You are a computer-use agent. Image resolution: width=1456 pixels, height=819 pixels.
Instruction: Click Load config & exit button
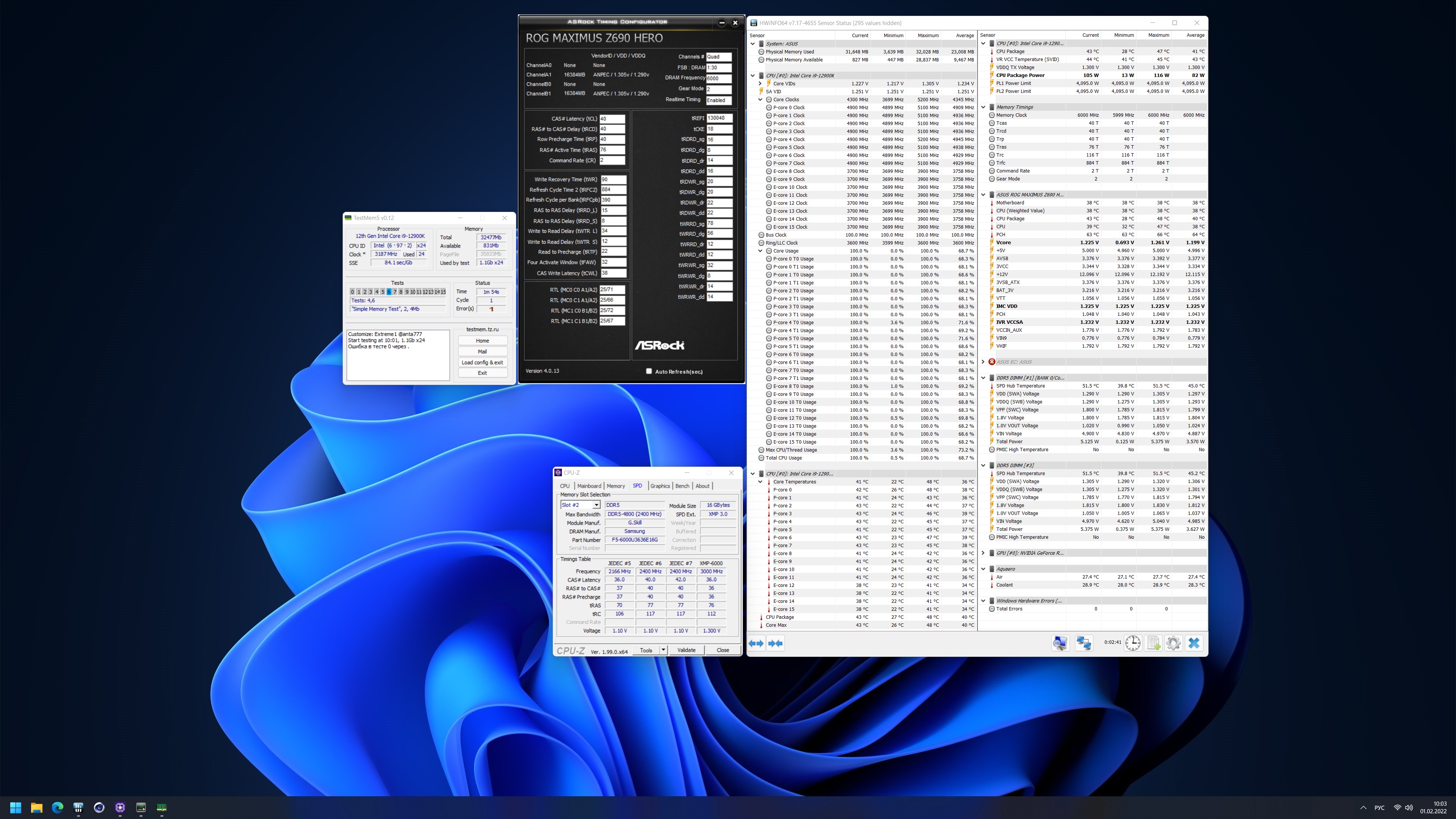point(482,362)
